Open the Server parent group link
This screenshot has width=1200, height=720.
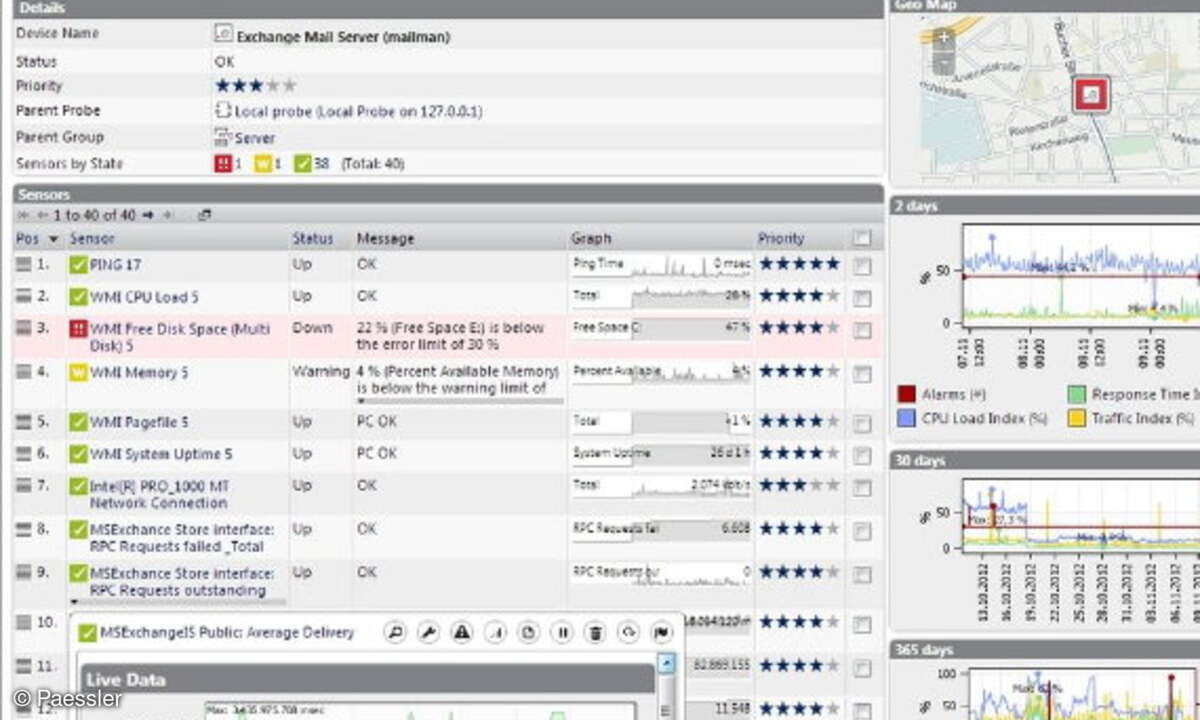[x=255, y=138]
